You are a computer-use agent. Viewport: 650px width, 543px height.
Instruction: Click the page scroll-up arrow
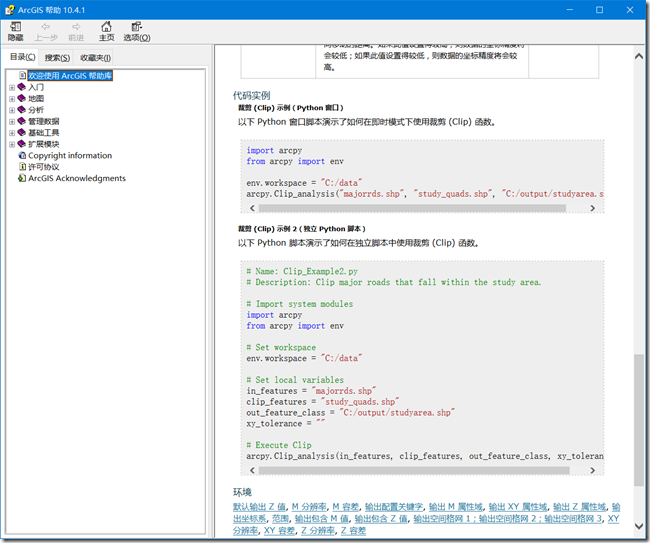tap(639, 56)
